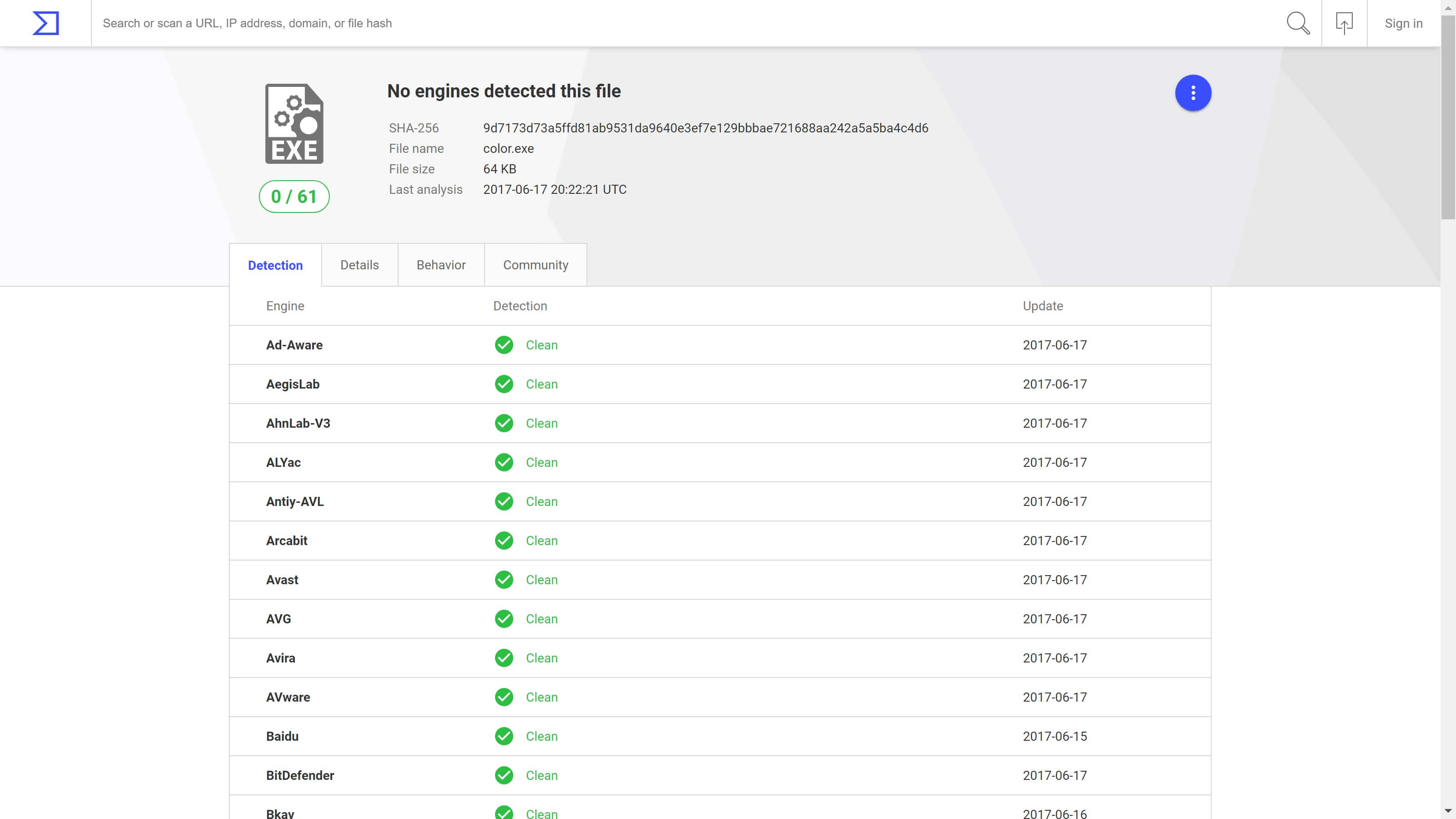Image resolution: width=1456 pixels, height=819 pixels.
Task: Click the green checkmark next to Baidu
Action: [504, 737]
